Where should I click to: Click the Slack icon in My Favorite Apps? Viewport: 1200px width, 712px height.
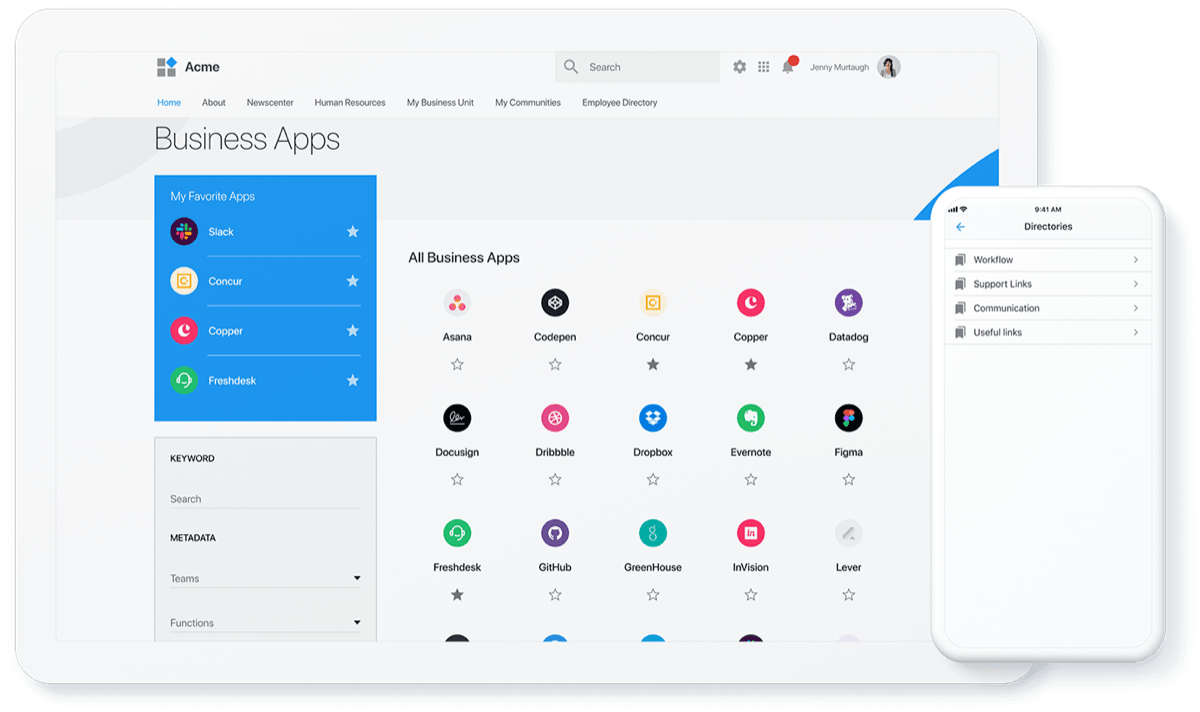point(184,231)
